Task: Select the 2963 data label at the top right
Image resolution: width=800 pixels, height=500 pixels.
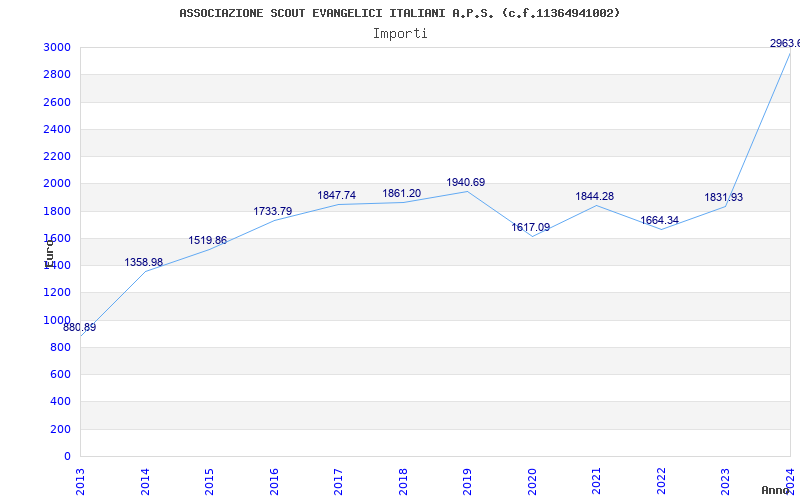Action: [785, 44]
